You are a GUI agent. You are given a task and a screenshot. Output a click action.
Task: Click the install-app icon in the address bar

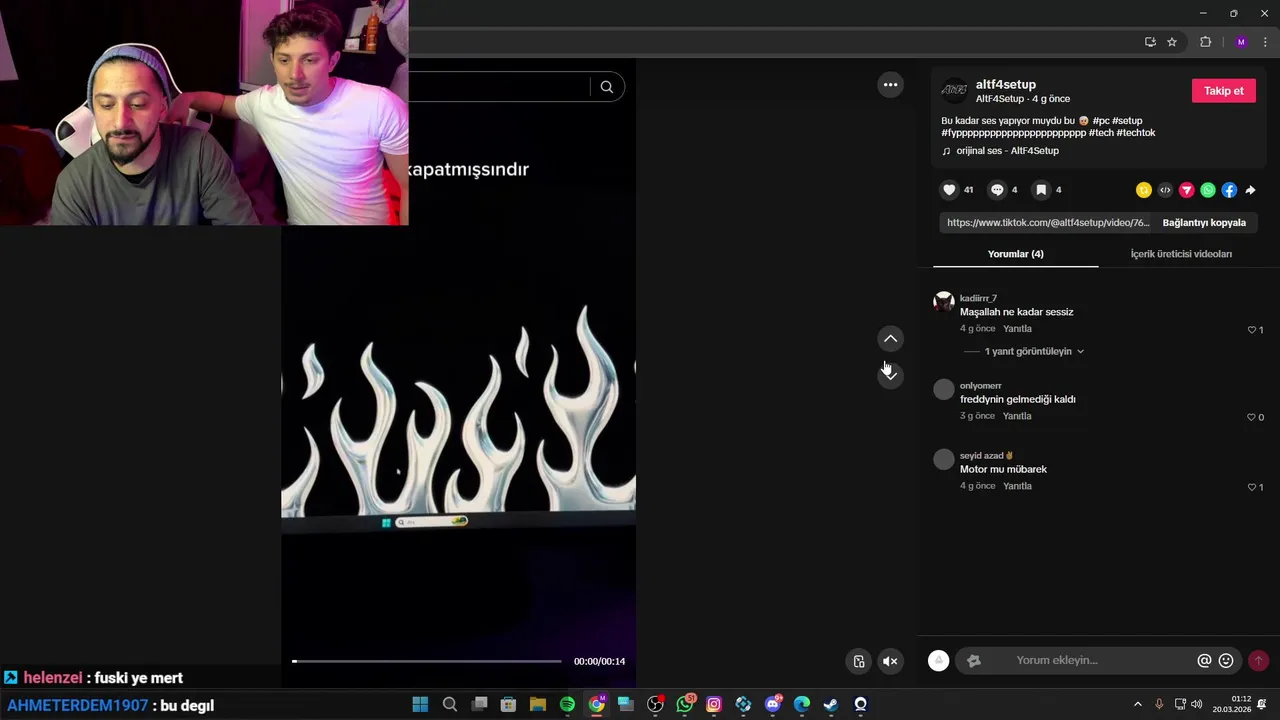pos(1150,42)
